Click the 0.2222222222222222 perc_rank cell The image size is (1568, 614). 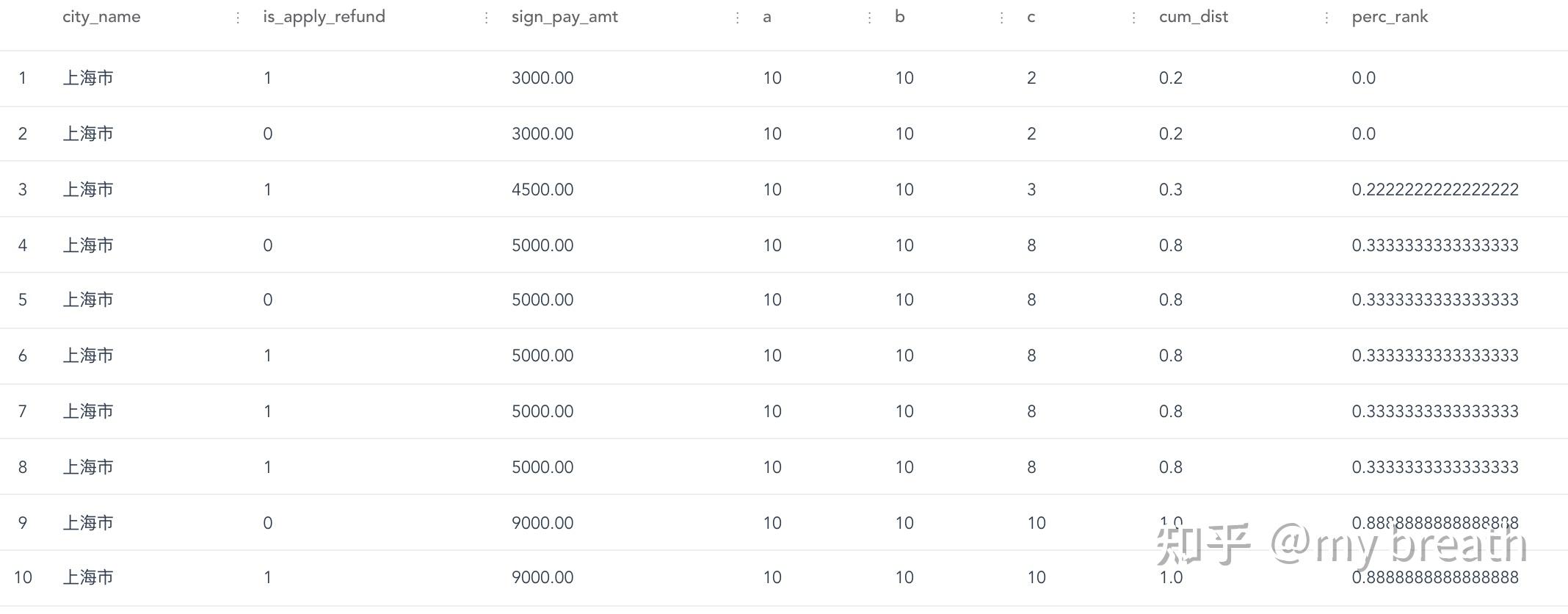pyautogui.click(x=1434, y=189)
